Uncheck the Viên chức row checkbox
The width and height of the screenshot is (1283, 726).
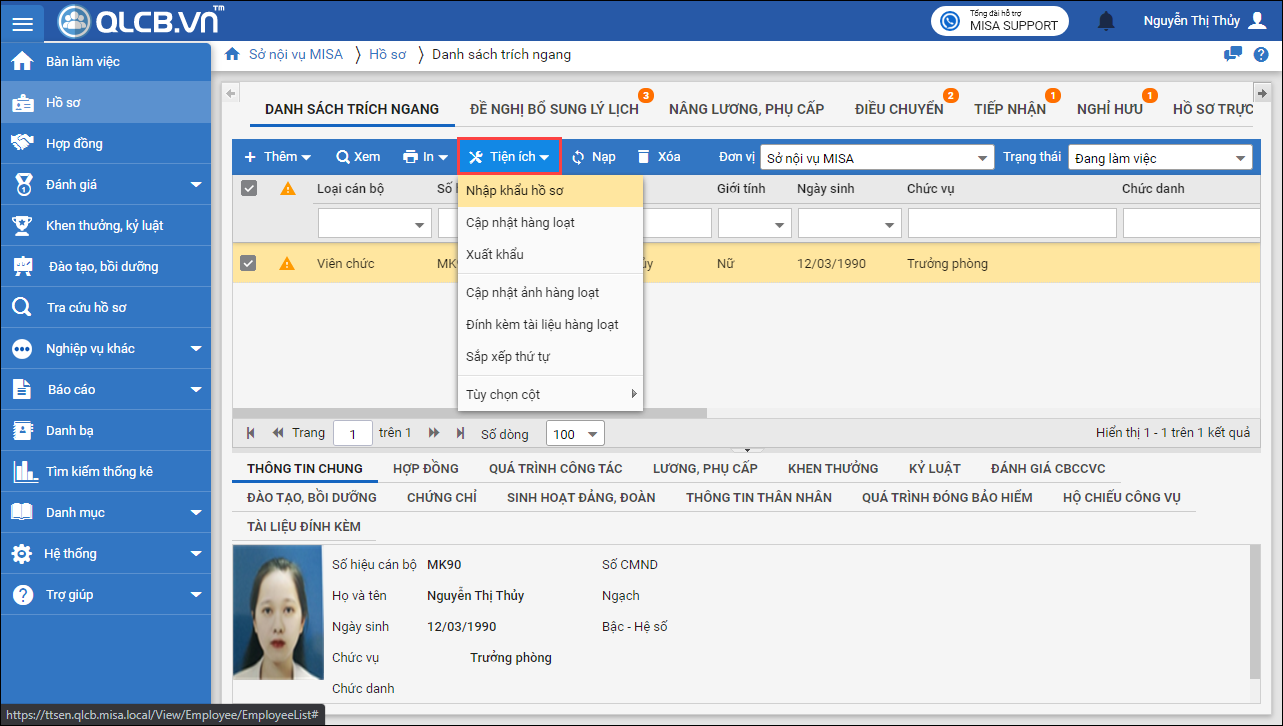249,264
